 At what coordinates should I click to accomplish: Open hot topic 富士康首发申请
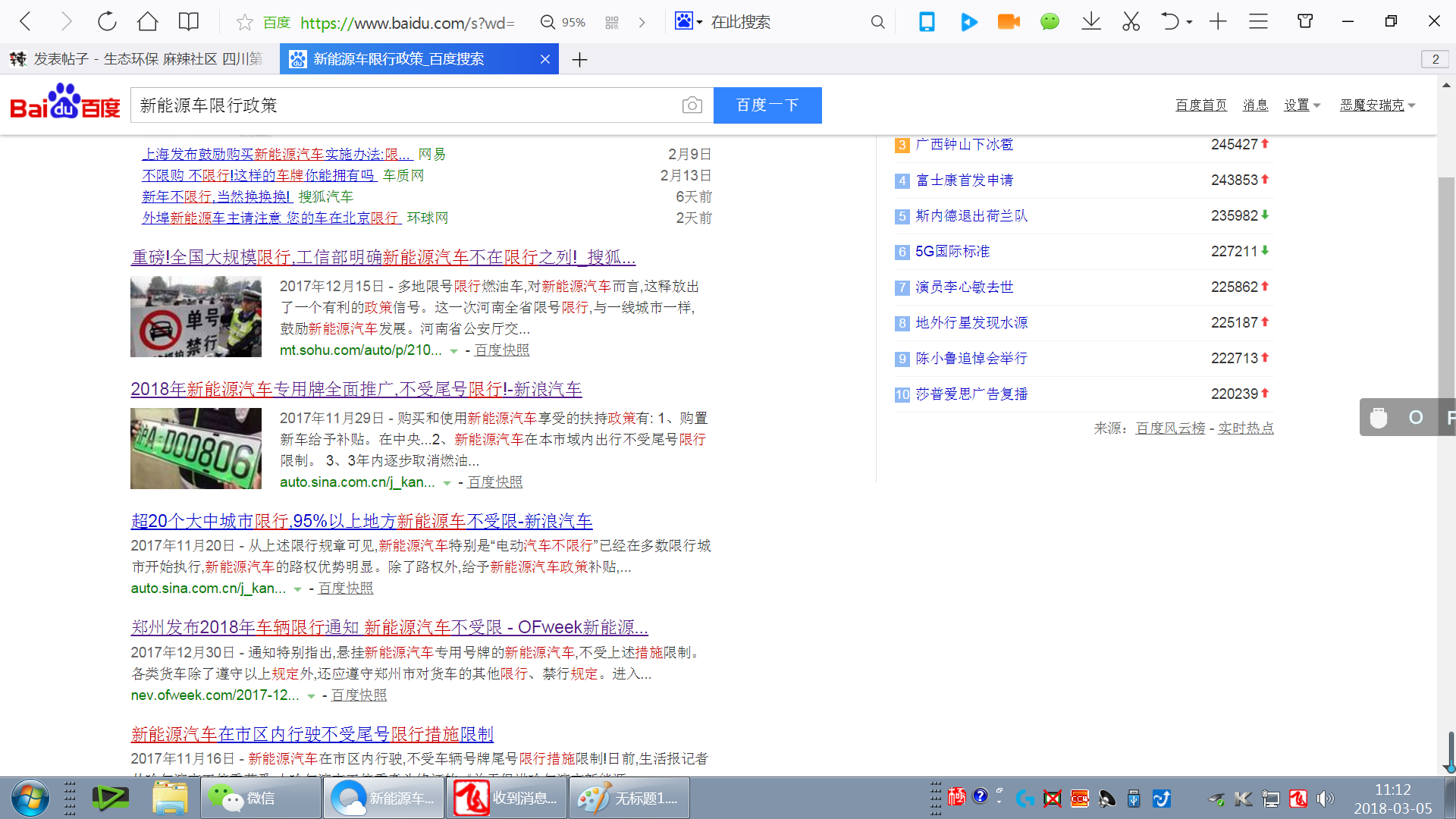[964, 180]
